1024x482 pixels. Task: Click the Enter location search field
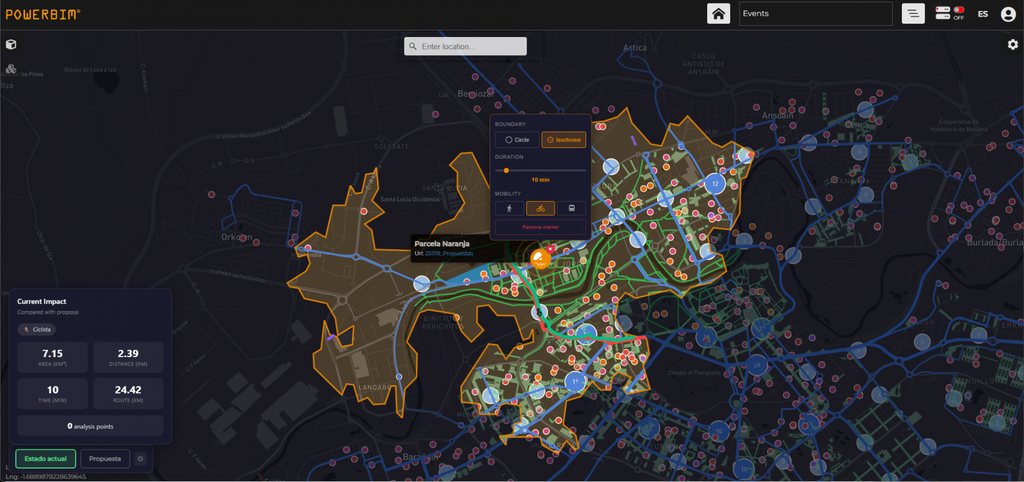pyautogui.click(x=465, y=46)
